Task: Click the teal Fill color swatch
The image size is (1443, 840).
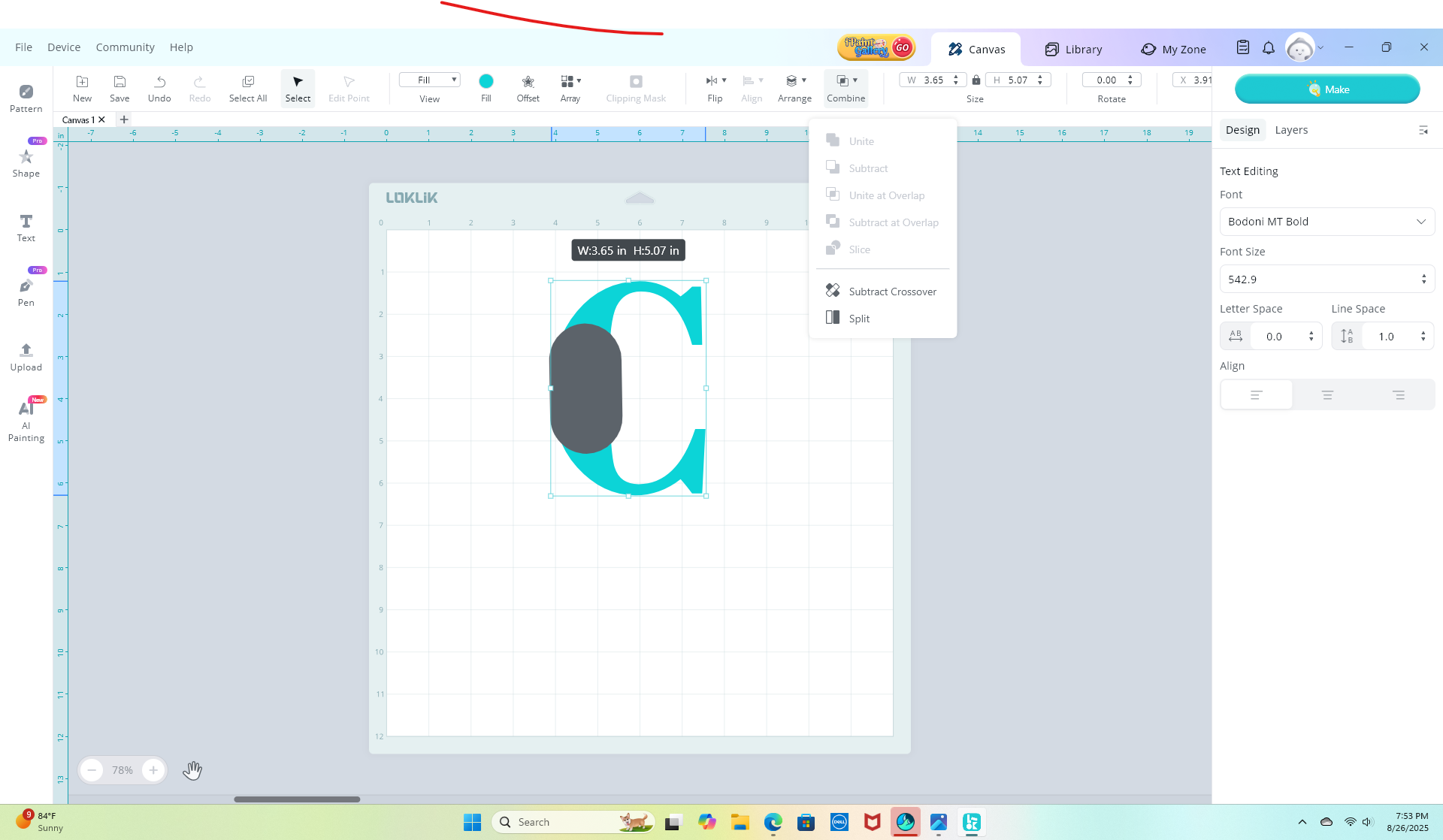Action: (x=486, y=81)
